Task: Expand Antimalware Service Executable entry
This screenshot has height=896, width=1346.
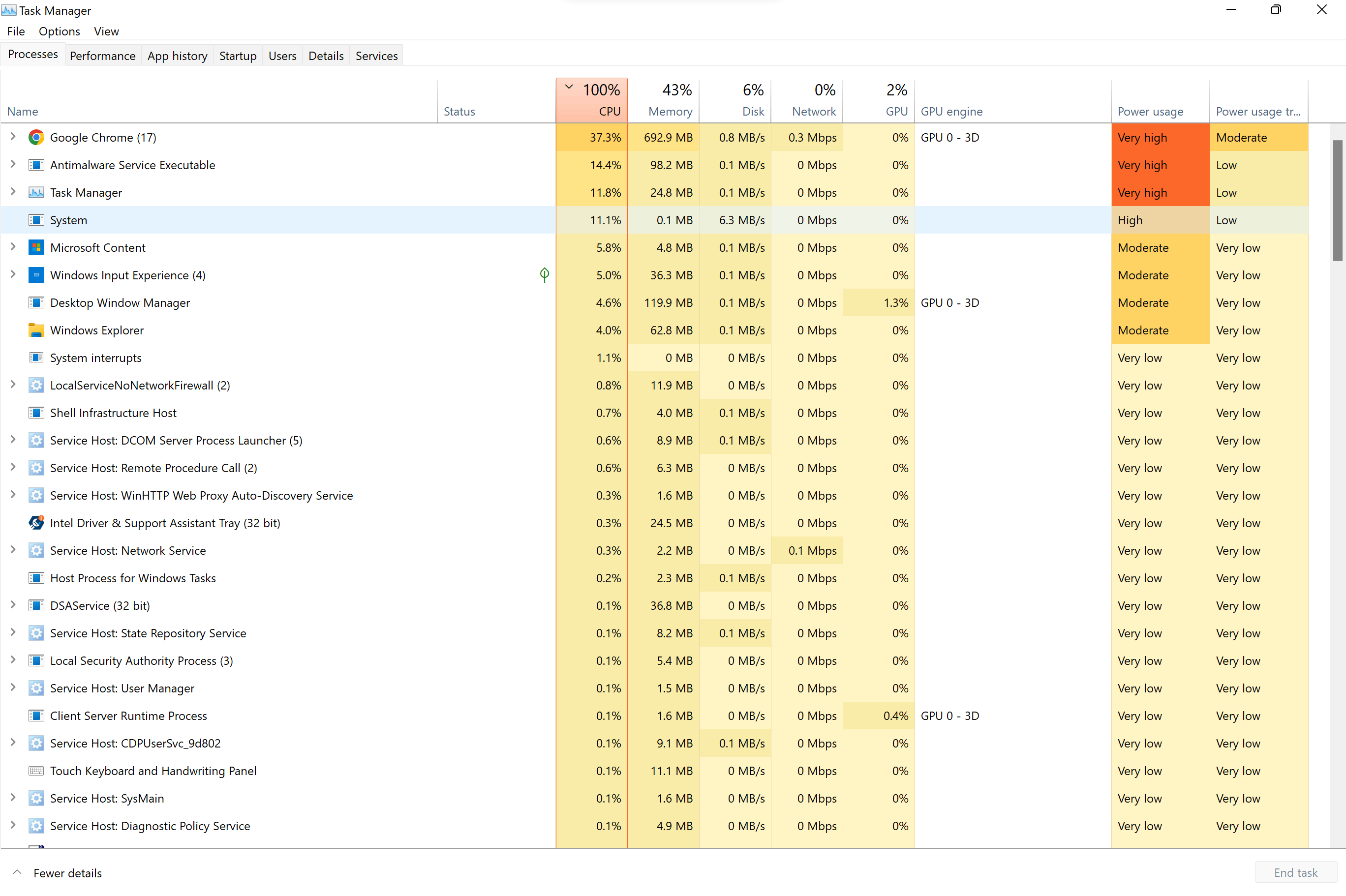Action: click(13, 165)
